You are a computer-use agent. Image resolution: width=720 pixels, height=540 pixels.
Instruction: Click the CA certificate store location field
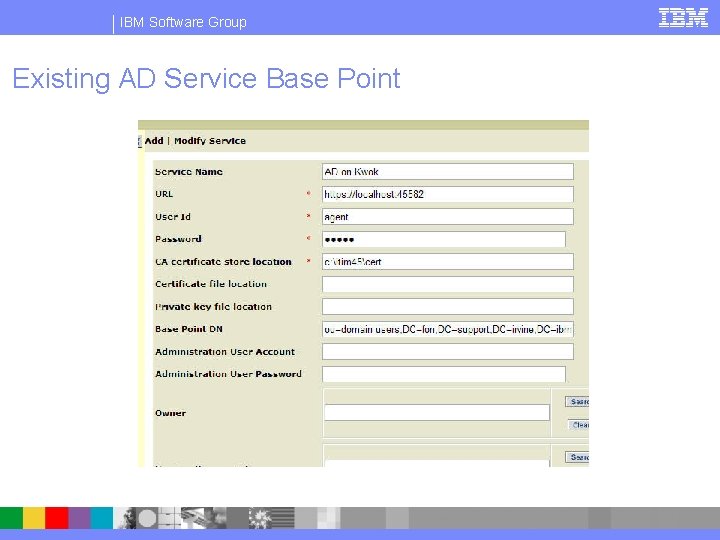point(448,262)
